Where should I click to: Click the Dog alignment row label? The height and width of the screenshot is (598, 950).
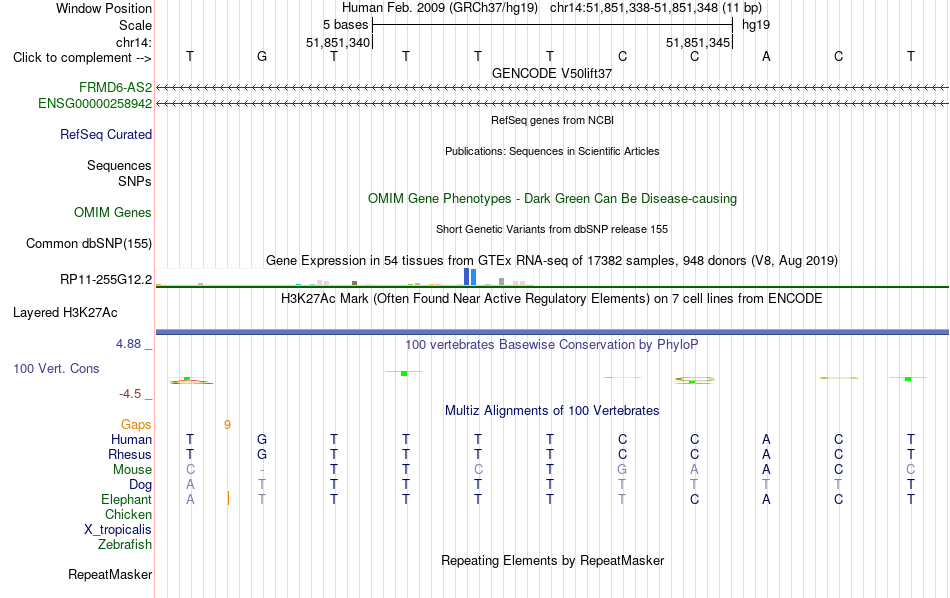[x=141, y=485]
